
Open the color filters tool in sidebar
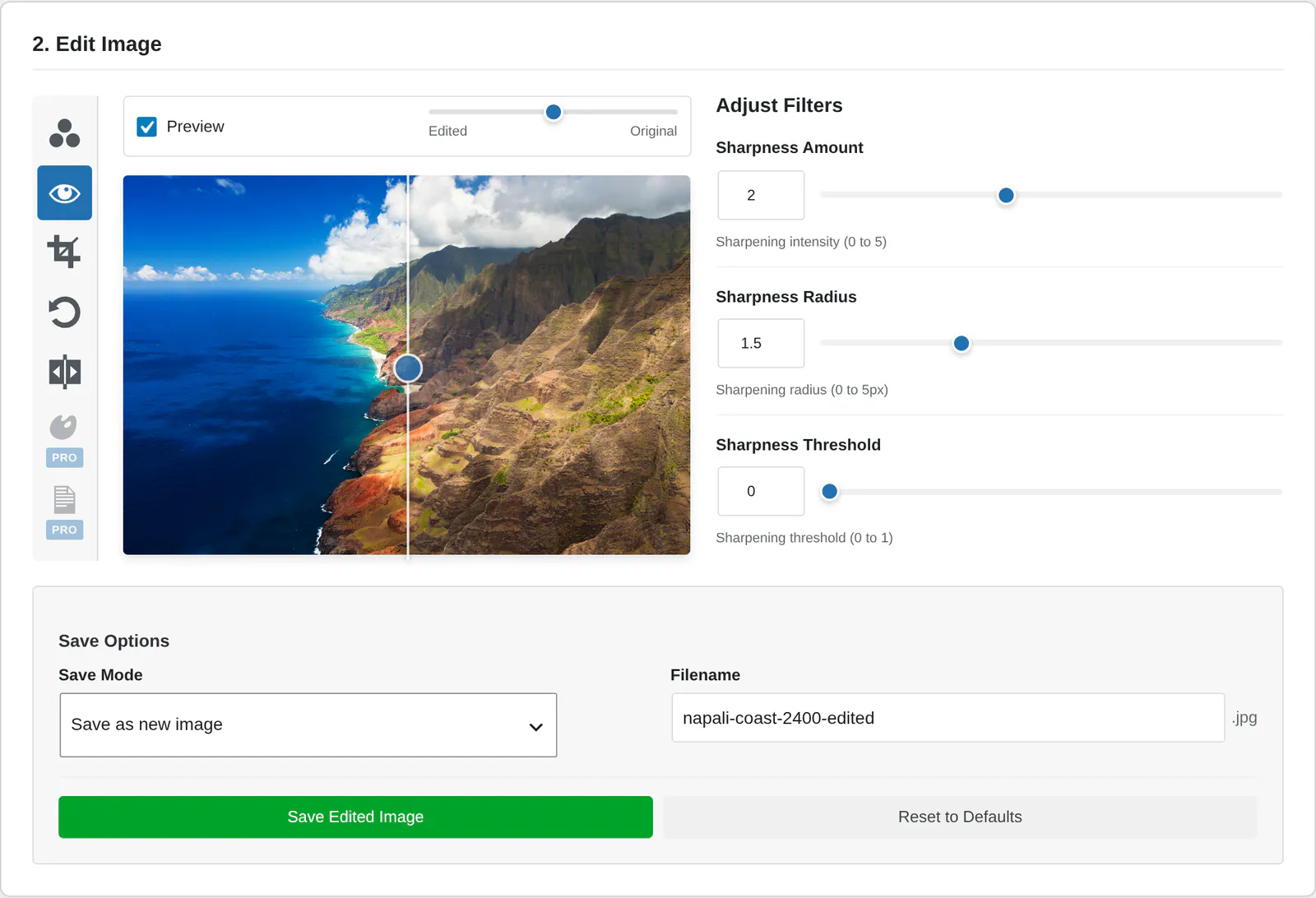click(64, 133)
